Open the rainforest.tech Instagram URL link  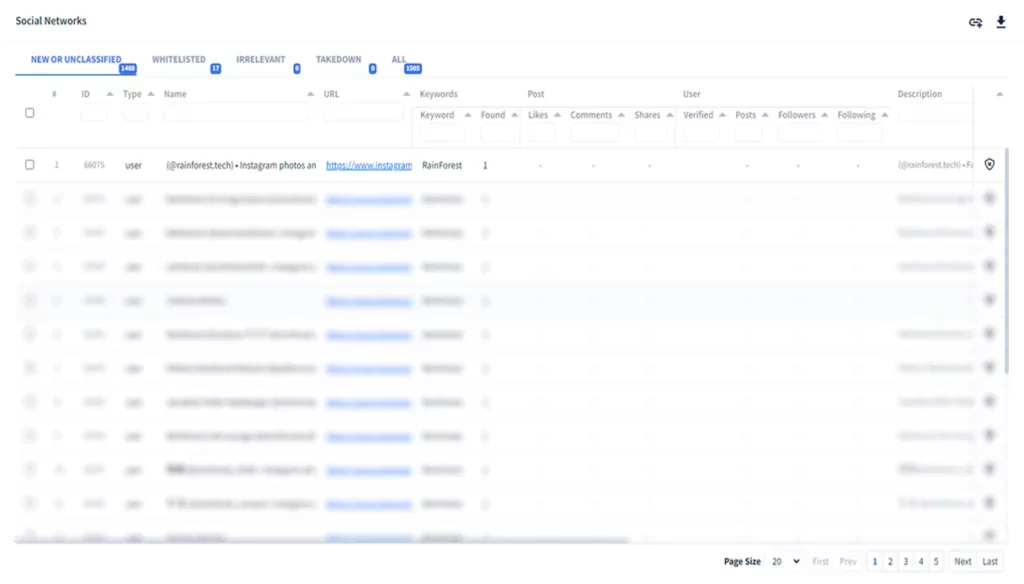(369, 165)
